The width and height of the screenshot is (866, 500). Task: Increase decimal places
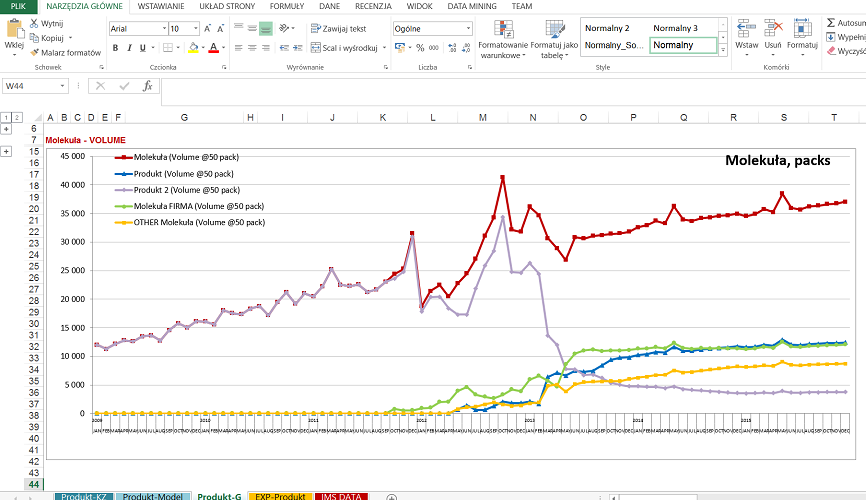452,48
